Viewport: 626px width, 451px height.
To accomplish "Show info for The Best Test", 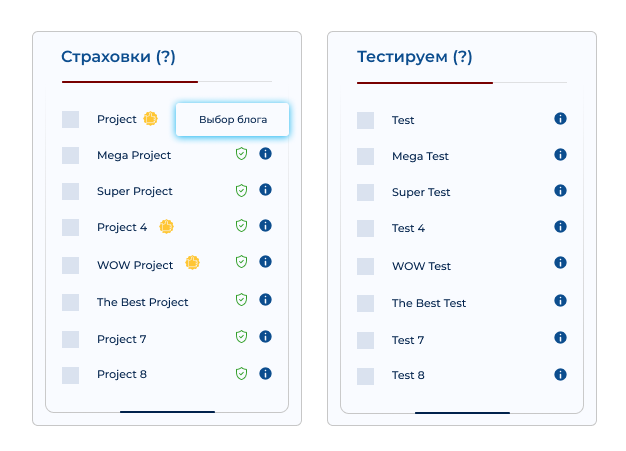I will click(x=561, y=301).
